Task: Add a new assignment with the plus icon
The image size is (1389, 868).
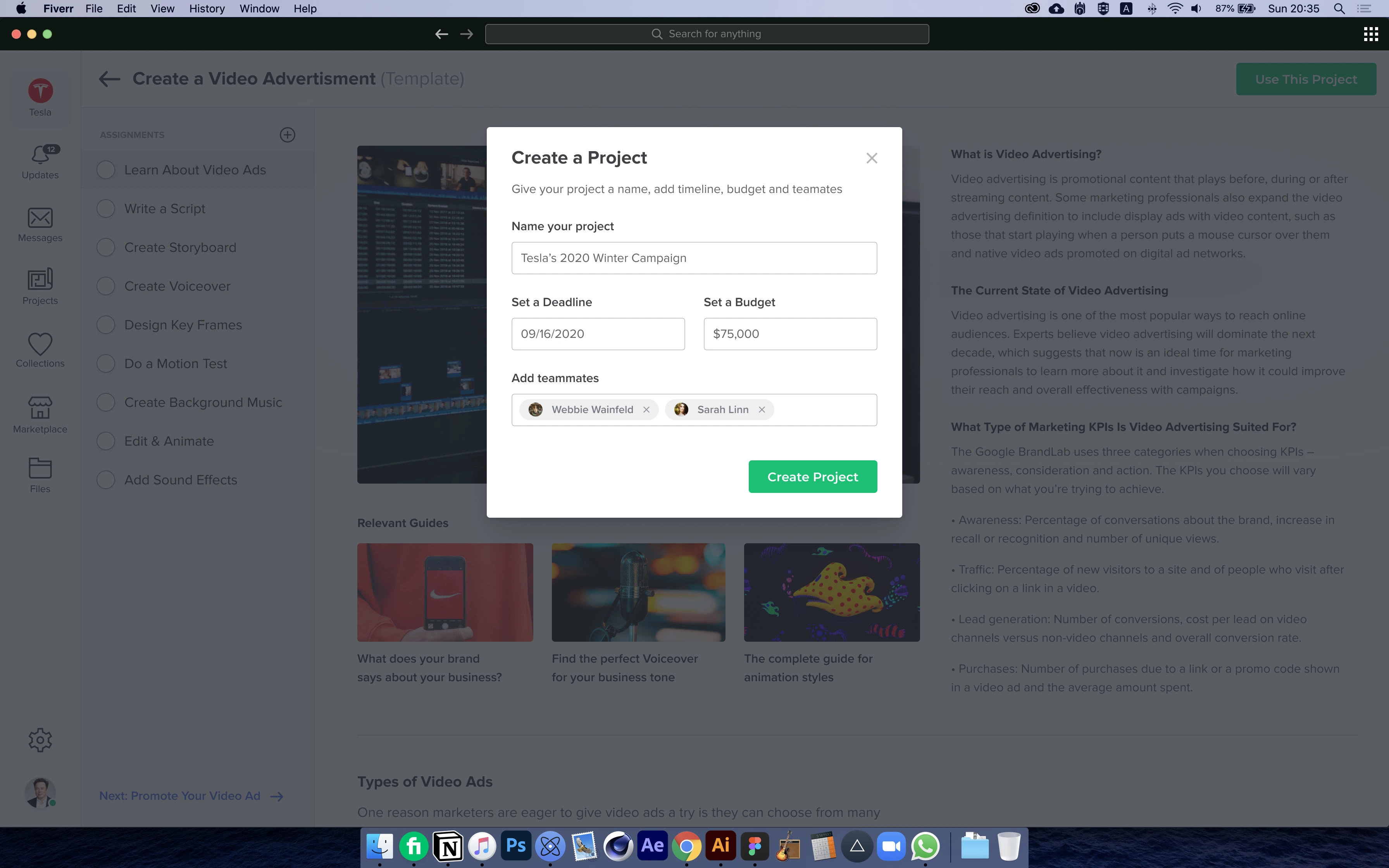Action: pos(288,134)
